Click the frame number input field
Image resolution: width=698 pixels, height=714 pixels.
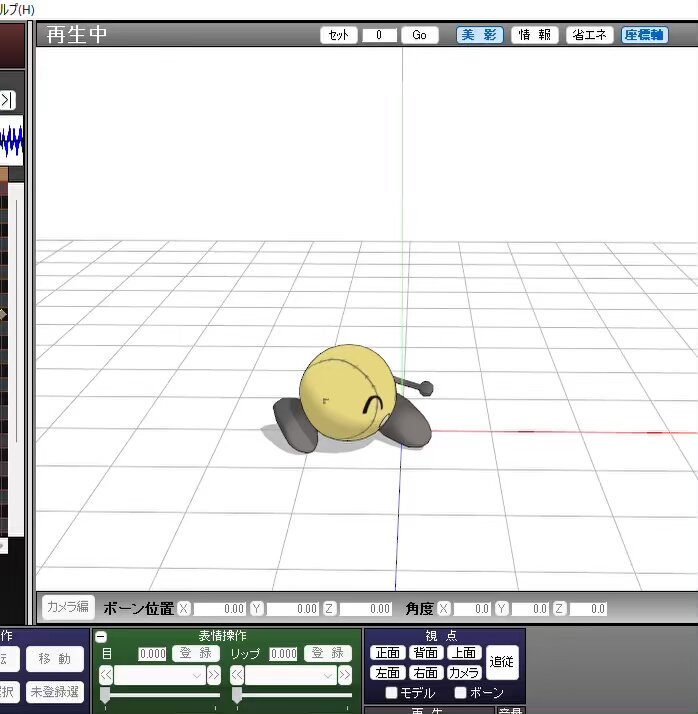pos(379,35)
